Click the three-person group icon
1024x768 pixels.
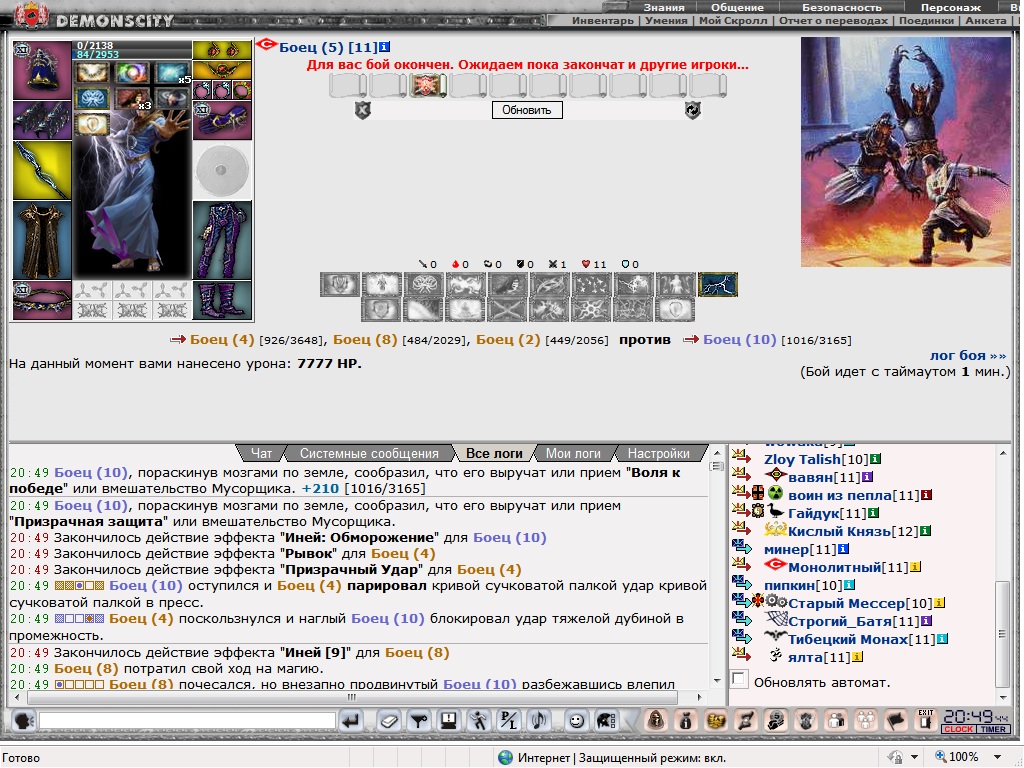(x=866, y=721)
